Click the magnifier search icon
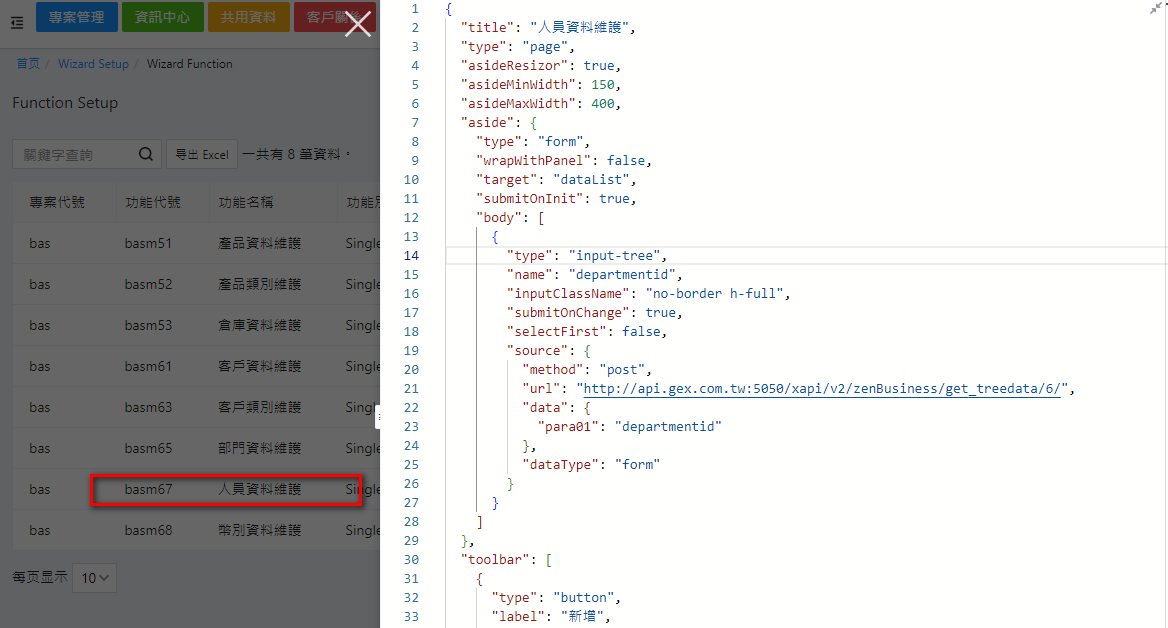This screenshot has width=1168, height=628. tap(146, 155)
